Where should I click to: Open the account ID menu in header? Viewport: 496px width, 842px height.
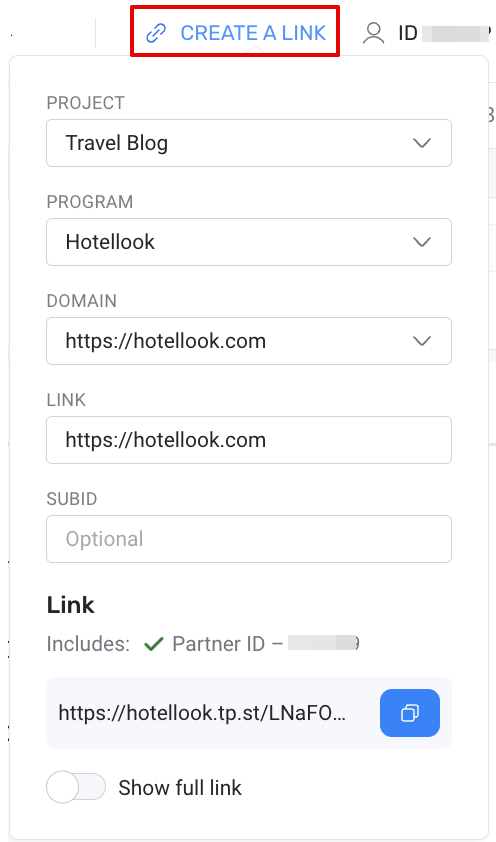[x=443, y=33]
